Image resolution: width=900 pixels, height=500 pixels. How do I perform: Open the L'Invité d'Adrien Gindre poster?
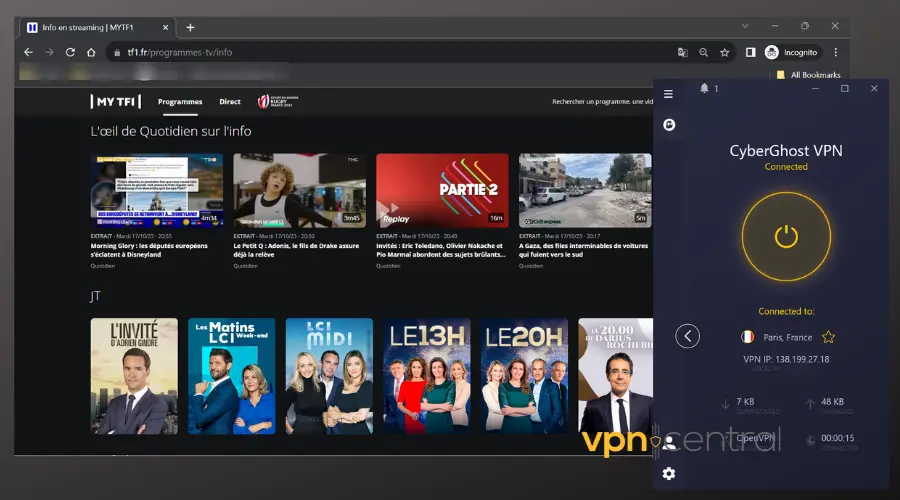pyautogui.click(x=134, y=376)
